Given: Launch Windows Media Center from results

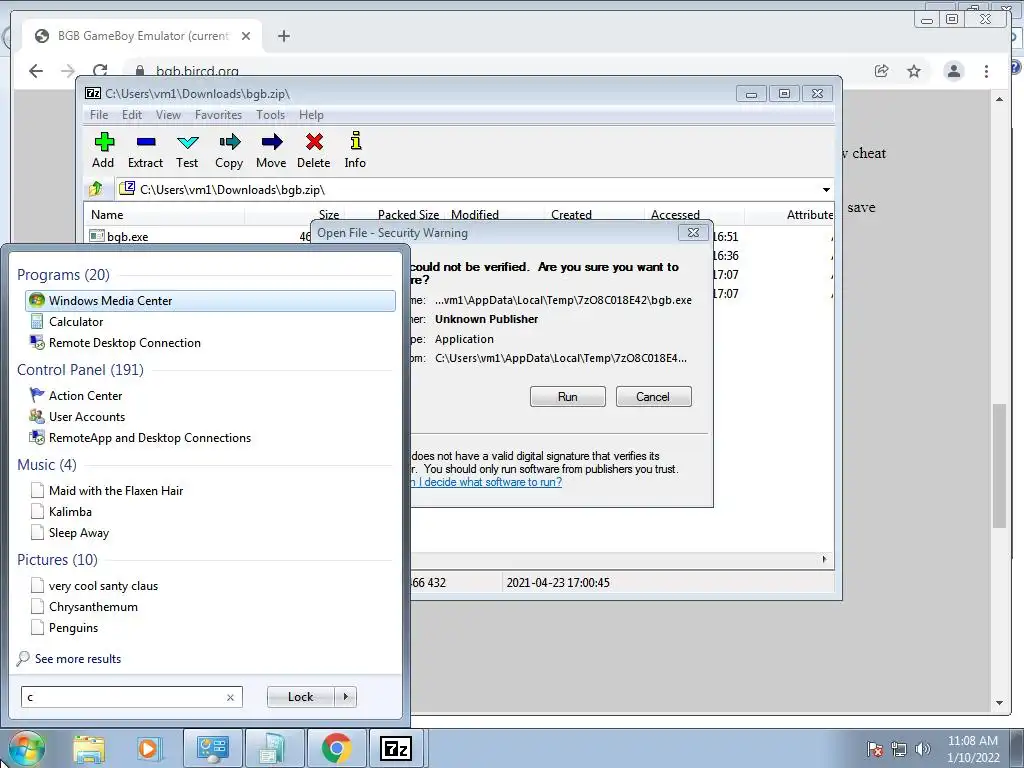Looking at the screenshot, I should [210, 300].
